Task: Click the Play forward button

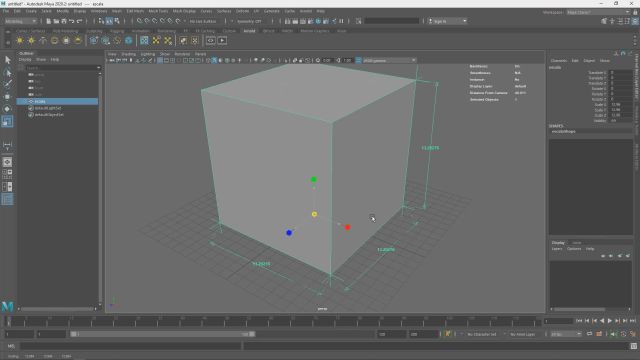Action: click(609, 321)
